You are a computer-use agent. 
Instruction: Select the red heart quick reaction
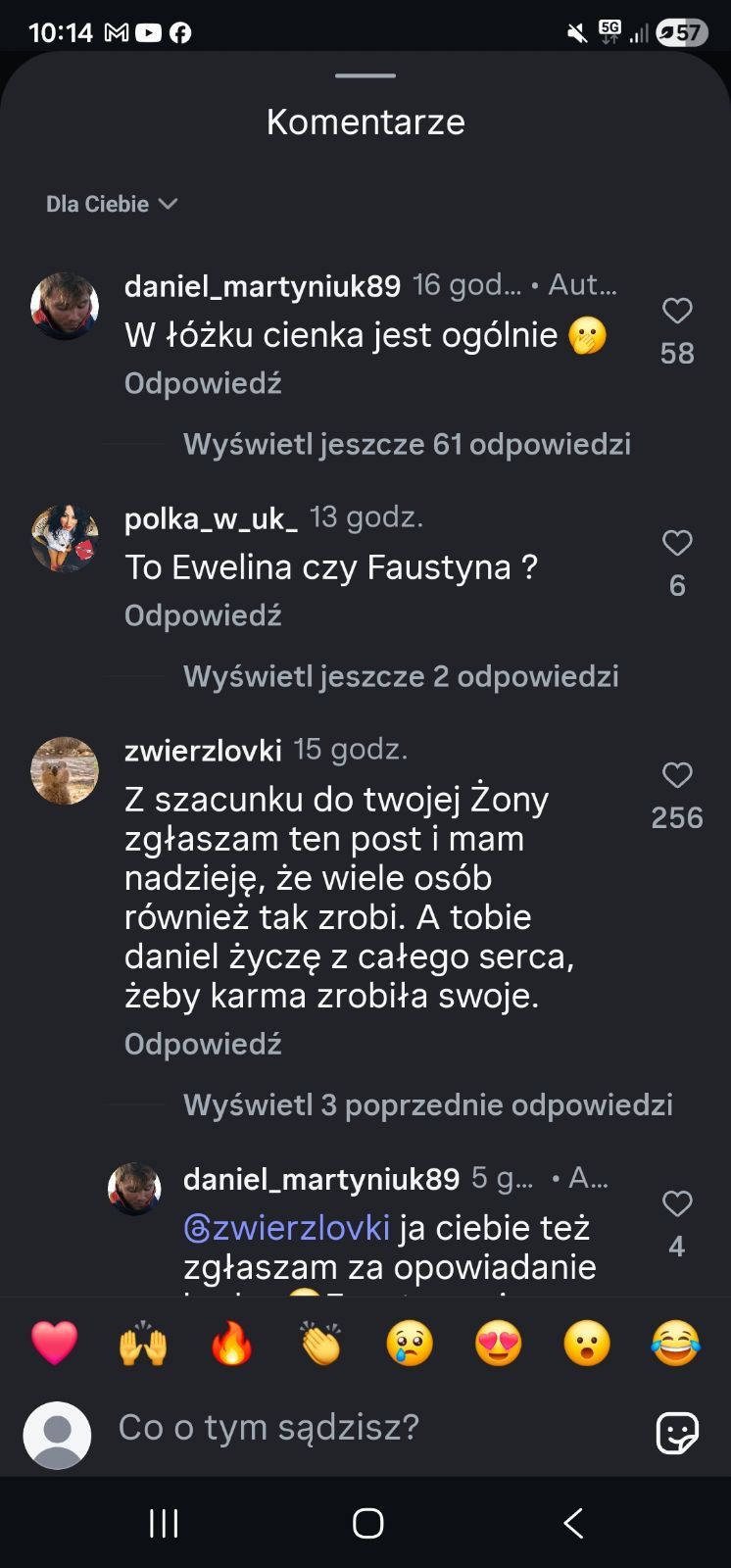(x=56, y=1343)
